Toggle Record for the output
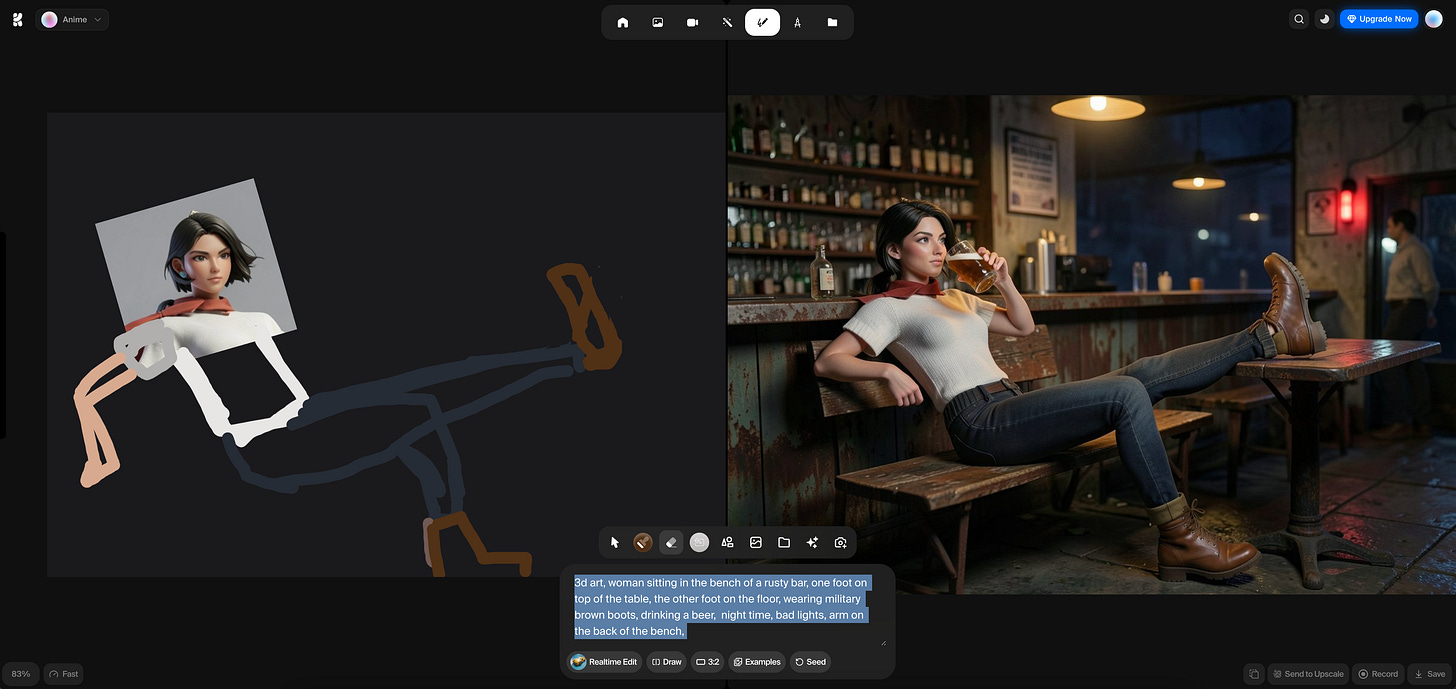 1378,674
